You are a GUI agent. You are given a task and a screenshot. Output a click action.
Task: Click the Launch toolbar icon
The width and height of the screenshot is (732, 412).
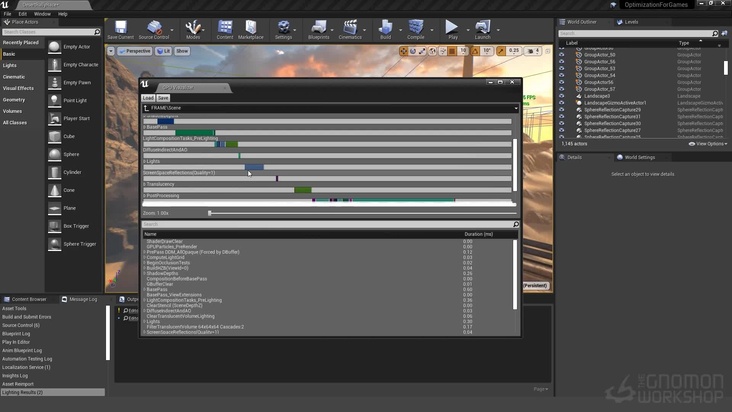click(482, 28)
